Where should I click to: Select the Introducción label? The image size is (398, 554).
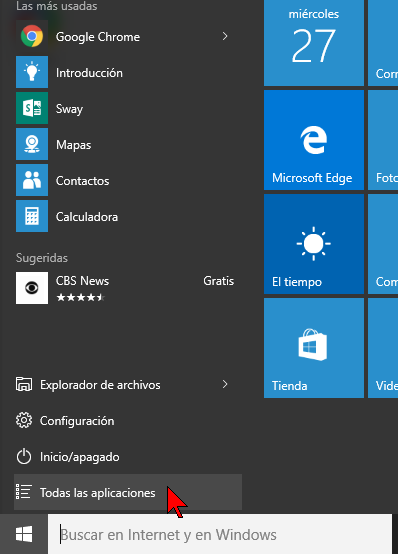click(89, 73)
